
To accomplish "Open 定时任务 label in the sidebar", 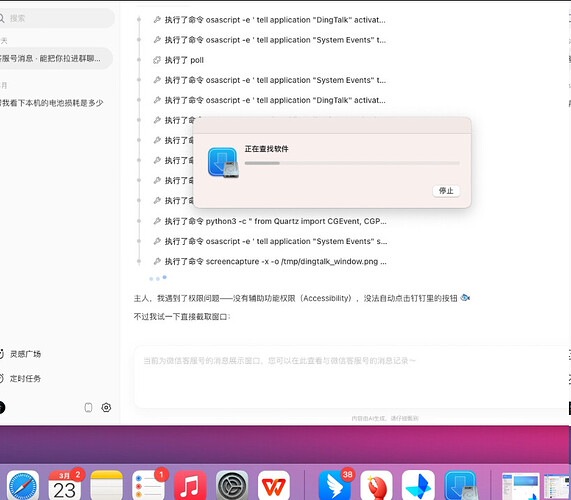I will (25, 379).
